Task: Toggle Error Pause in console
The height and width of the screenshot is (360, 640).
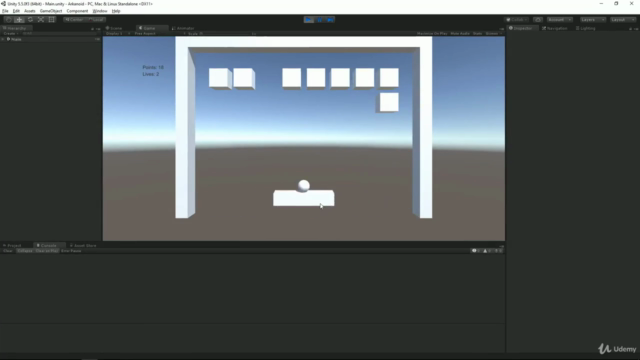Action: point(71,251)
